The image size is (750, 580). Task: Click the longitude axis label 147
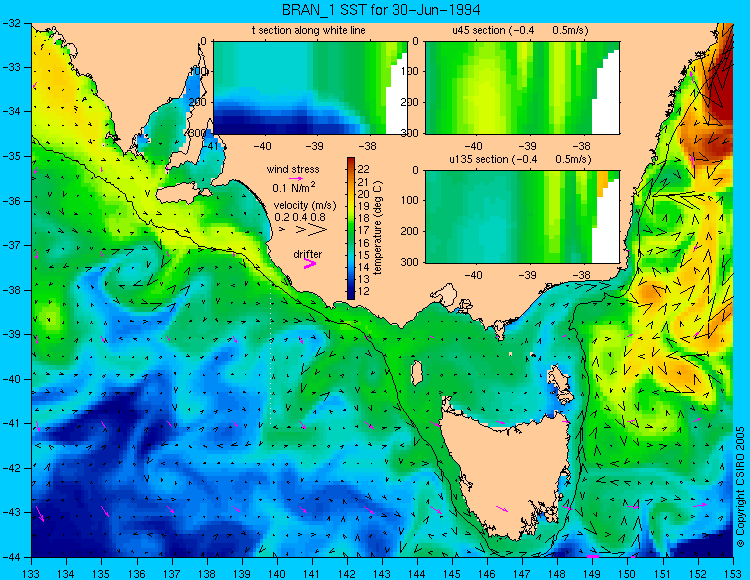tap(522, 574)
